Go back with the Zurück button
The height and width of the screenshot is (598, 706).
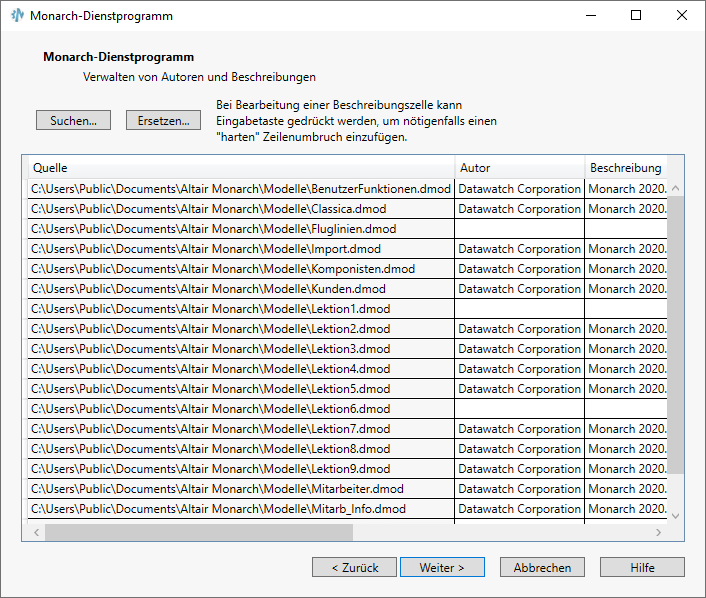tap(354, 567)
